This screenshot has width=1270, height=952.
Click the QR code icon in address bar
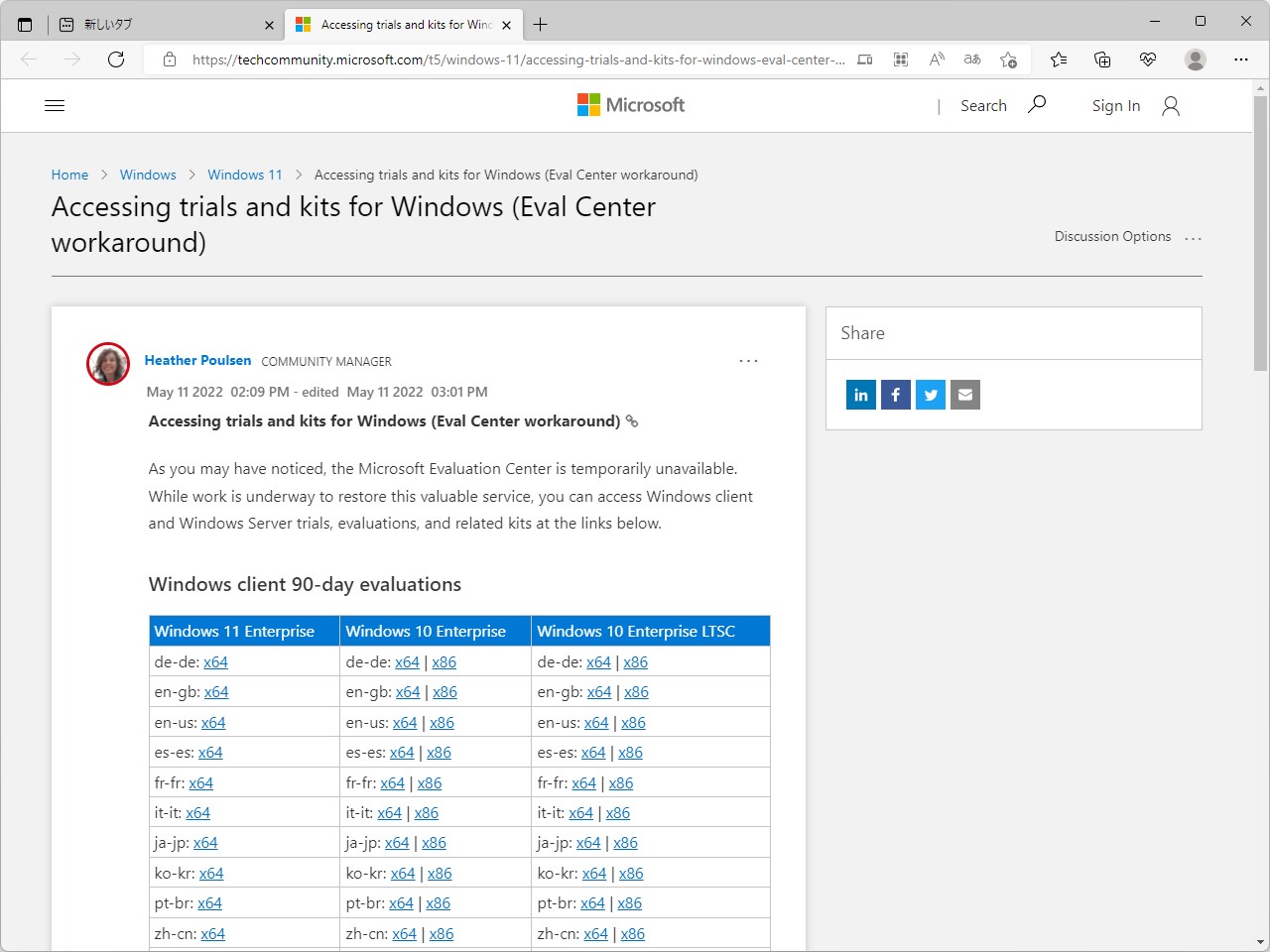pos(901,59)
